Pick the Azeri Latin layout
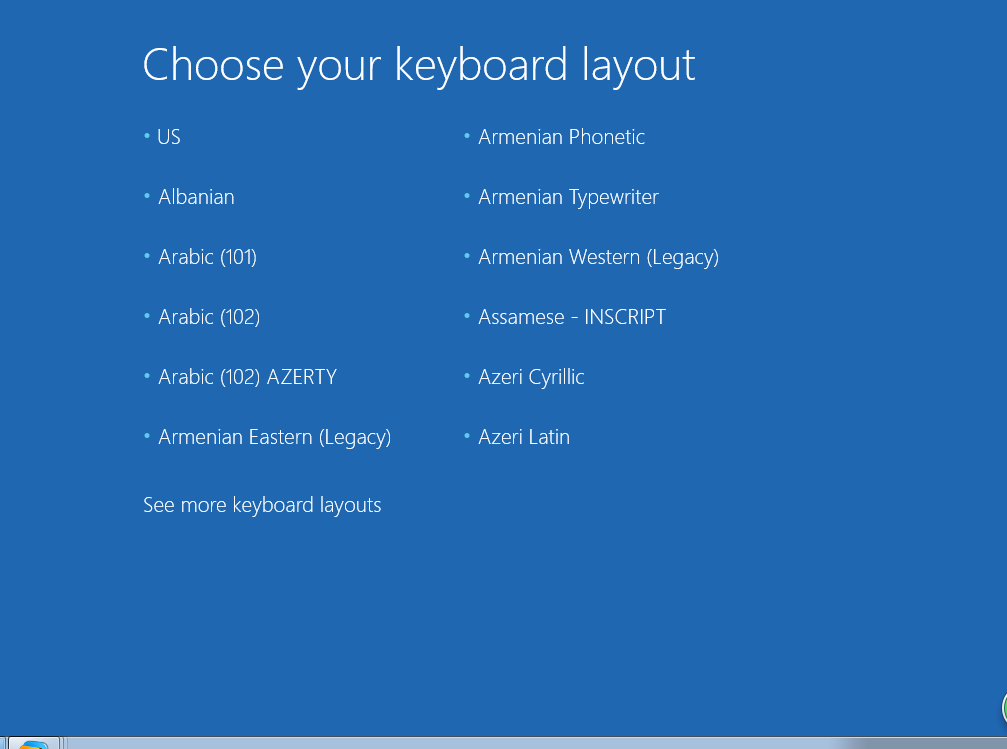The height and width of the screenshot is (749, 1007). 524,437
